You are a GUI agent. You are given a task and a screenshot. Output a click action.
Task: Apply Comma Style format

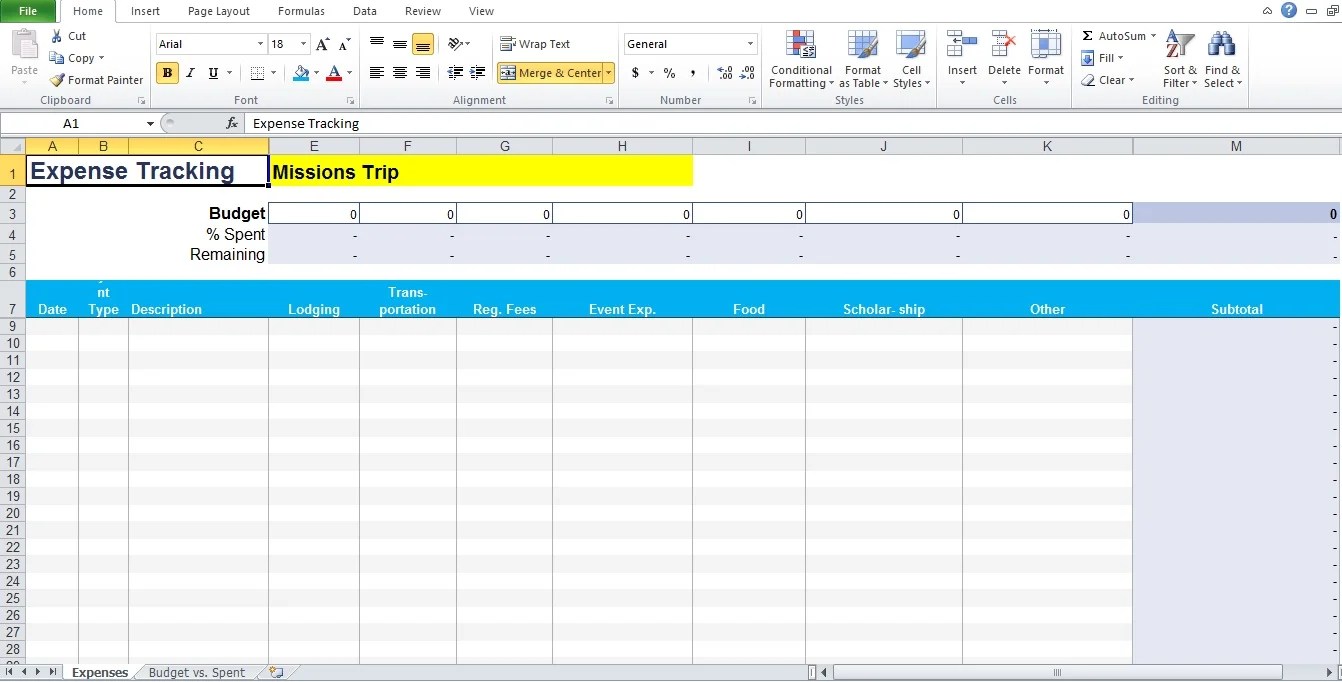point(693,73)
